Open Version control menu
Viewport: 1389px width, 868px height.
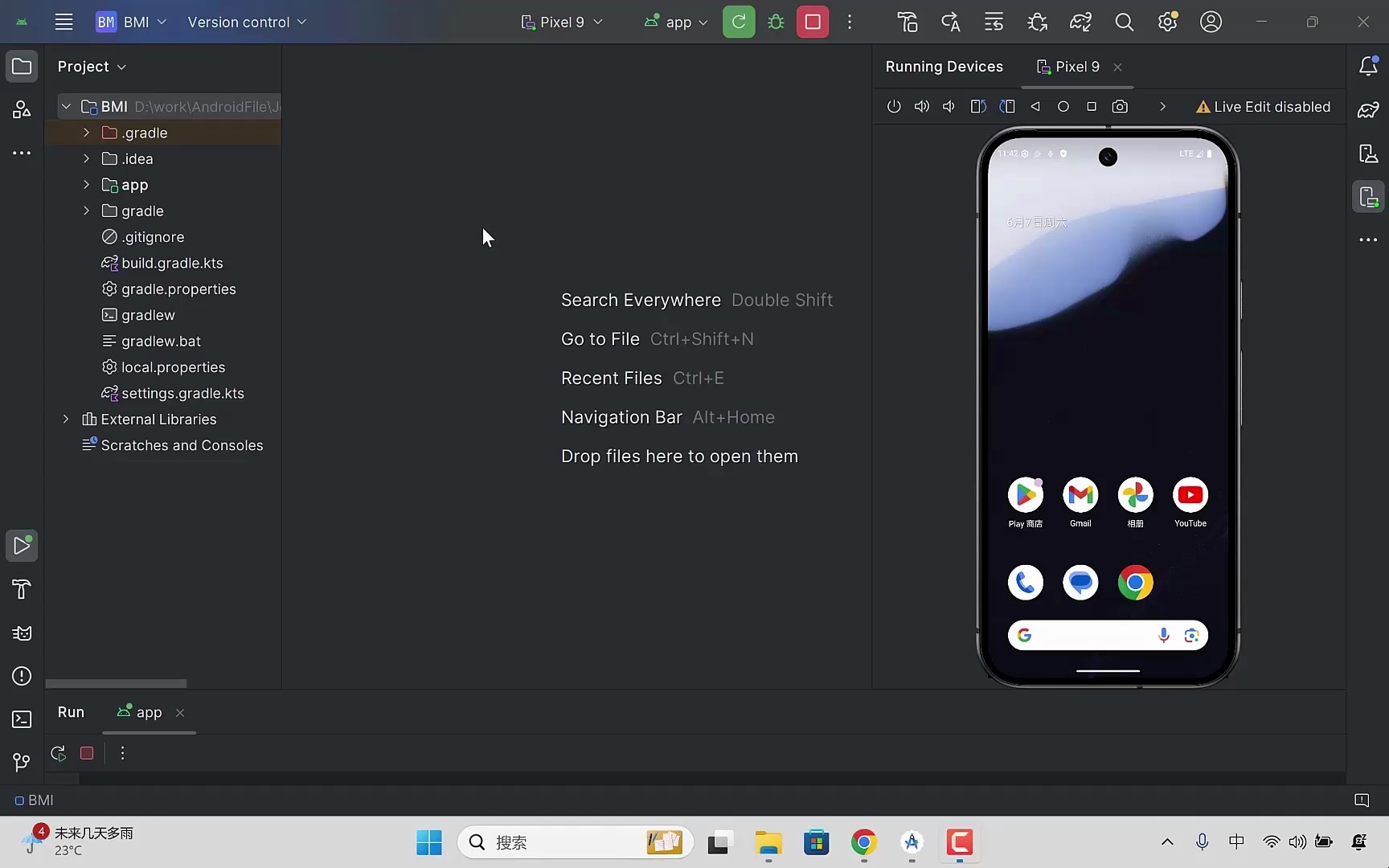pyautogui.click(x=247, y=22)
